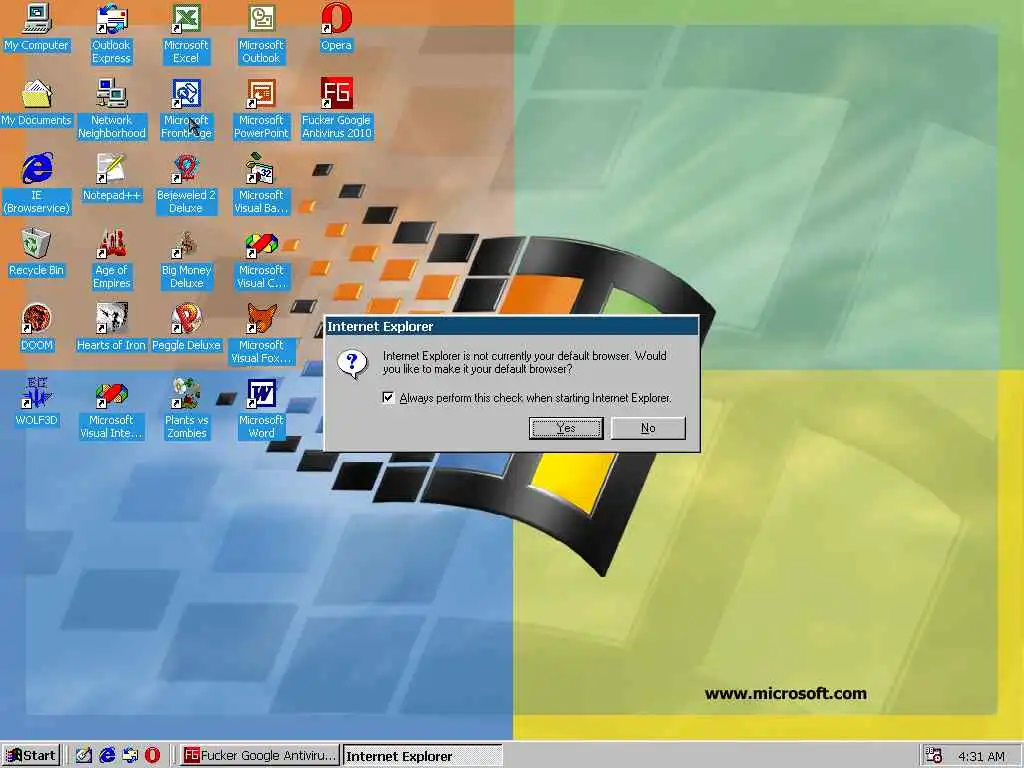Click the system tray scheduler icon
1024x768 pixels.
[x=934, y=756]
